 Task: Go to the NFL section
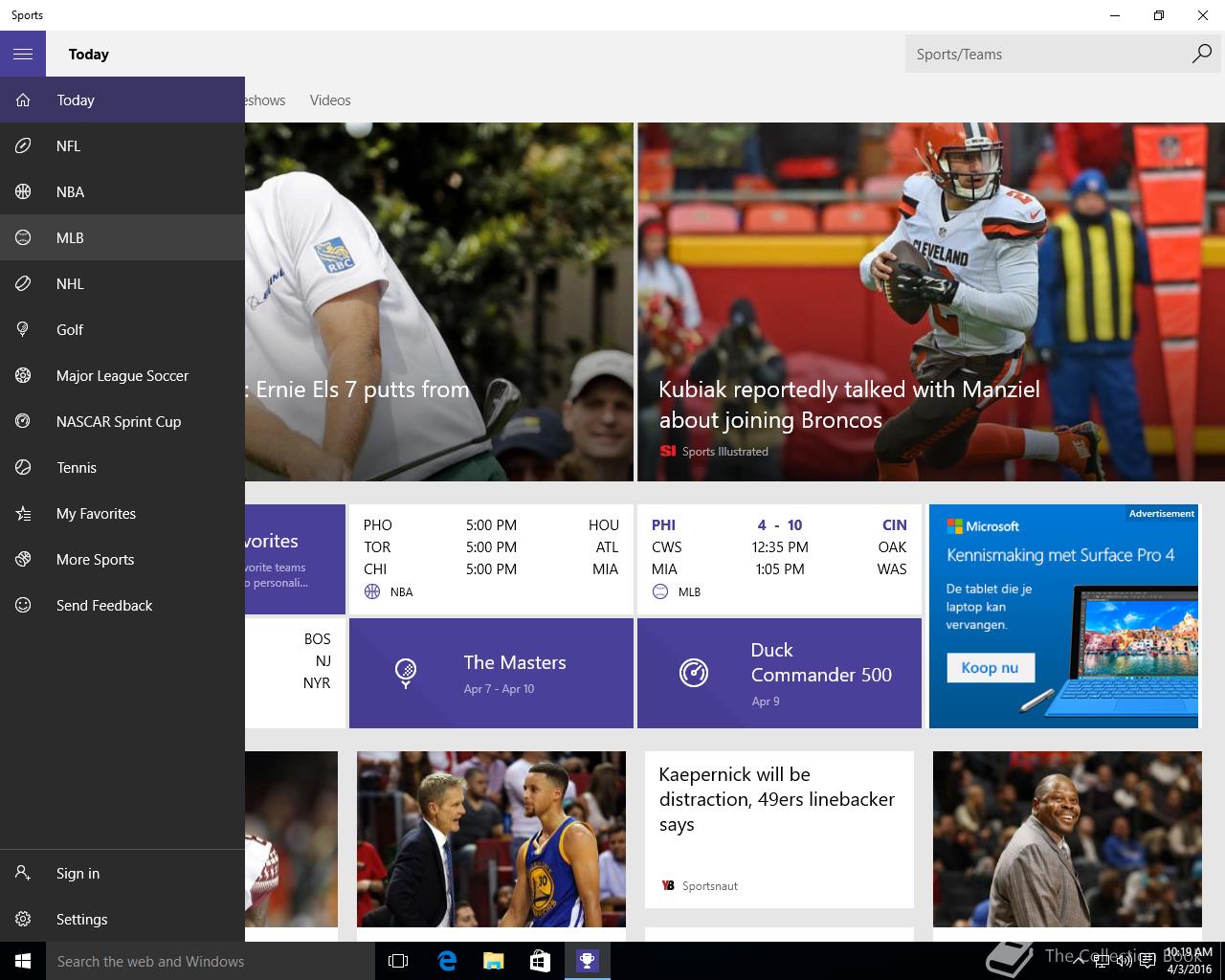coord(122,145)
